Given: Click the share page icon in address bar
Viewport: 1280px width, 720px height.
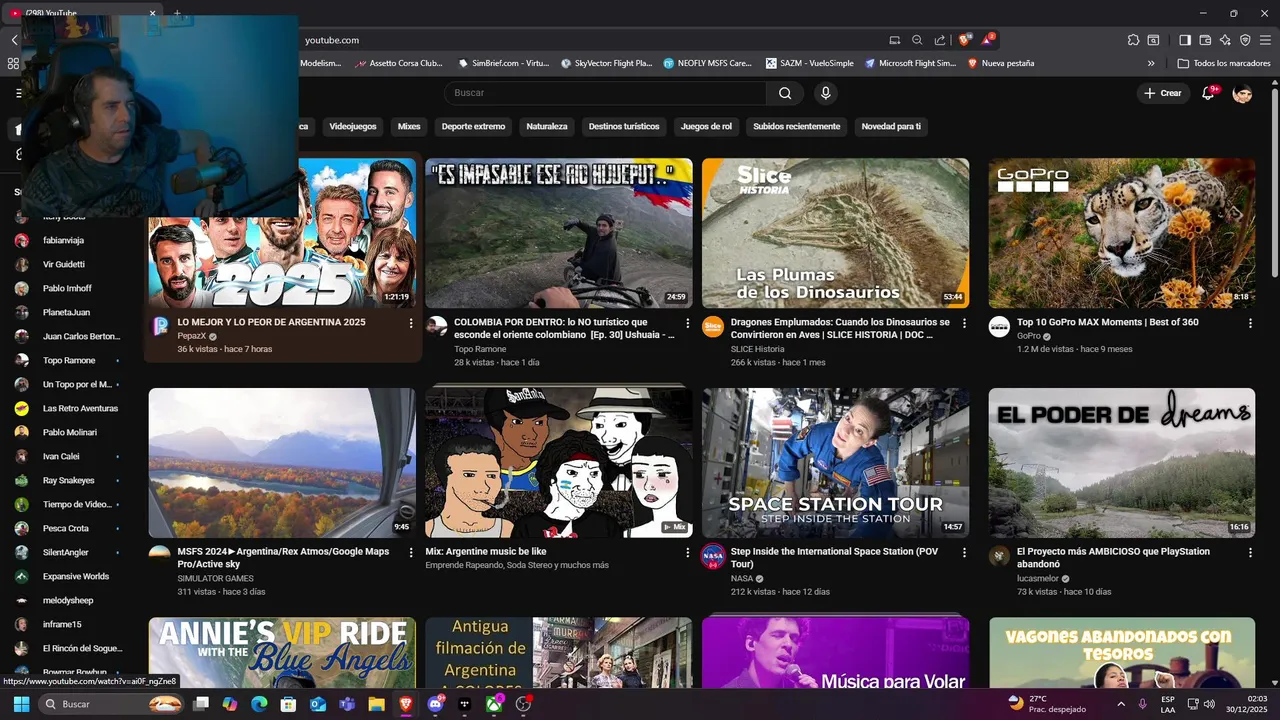Looking at the screenshot, I should point(940,40).
